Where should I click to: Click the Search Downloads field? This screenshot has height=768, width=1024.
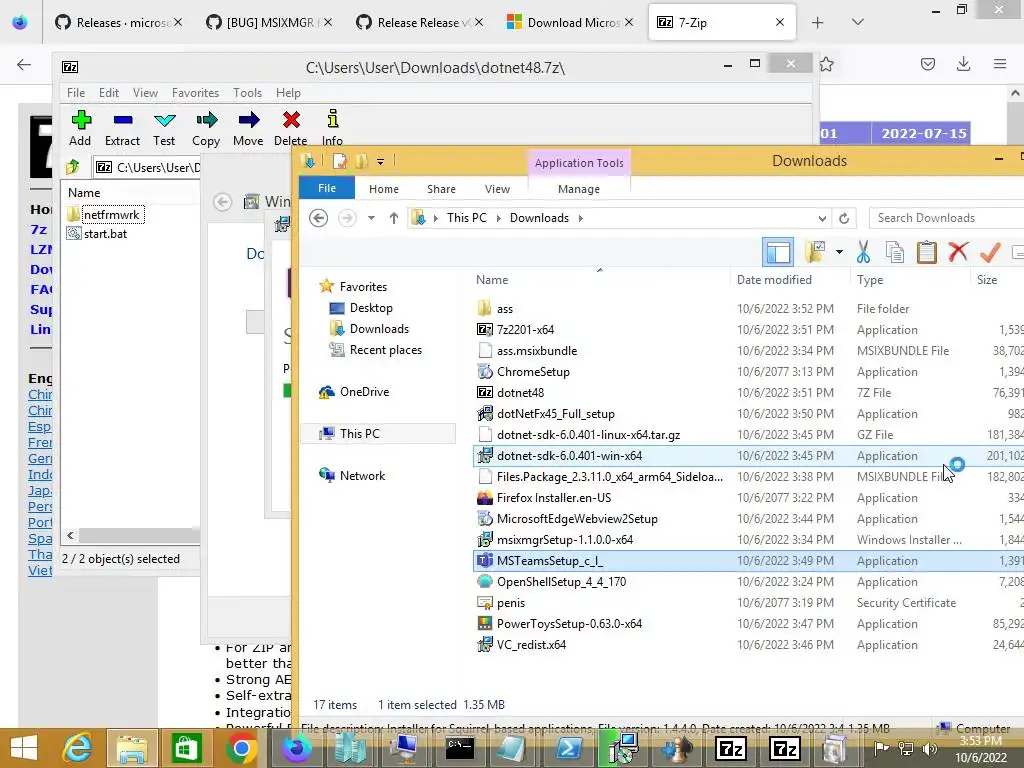(x=947, y=218)
